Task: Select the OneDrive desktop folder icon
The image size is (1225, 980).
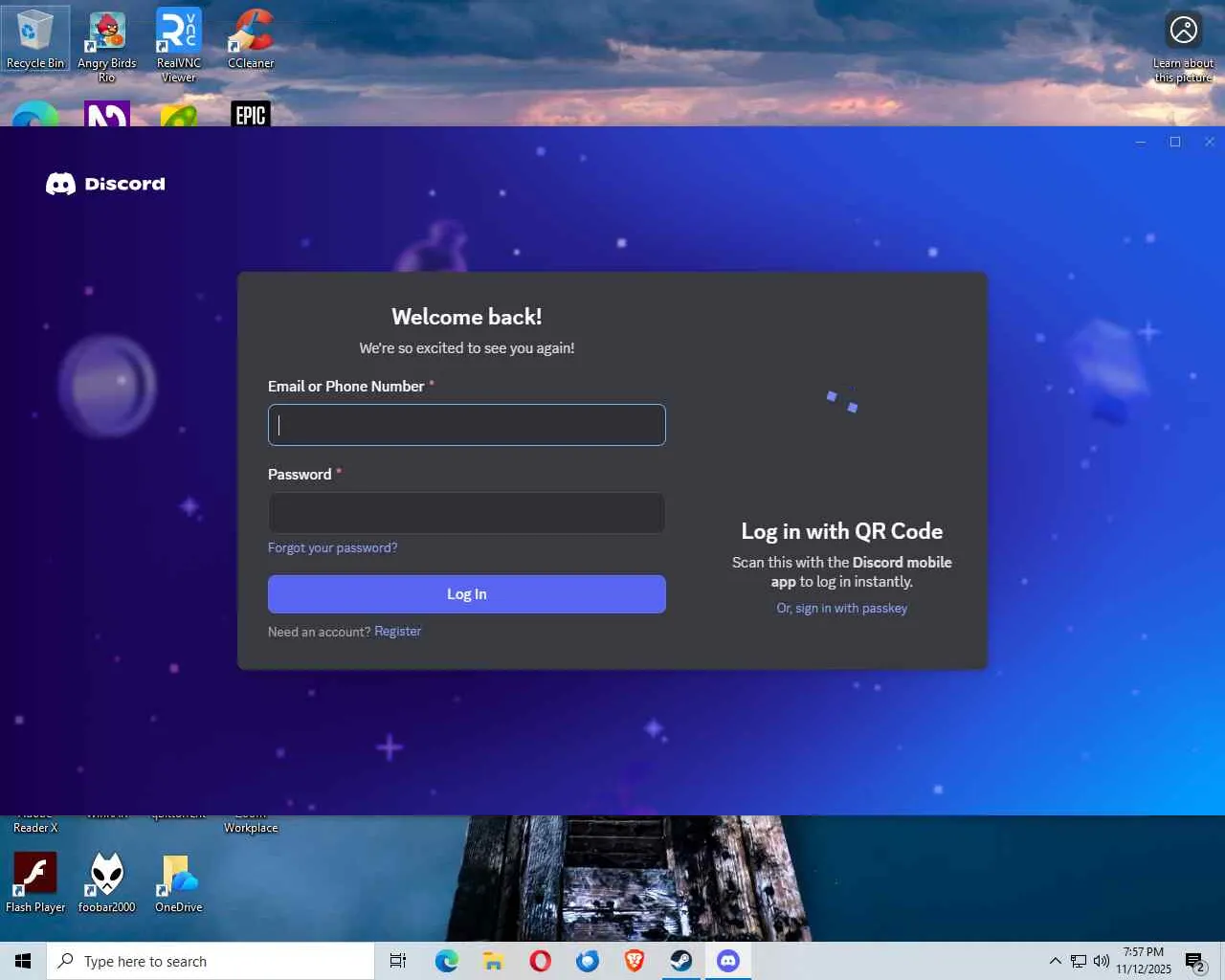Action: click(x=179, y=882)
